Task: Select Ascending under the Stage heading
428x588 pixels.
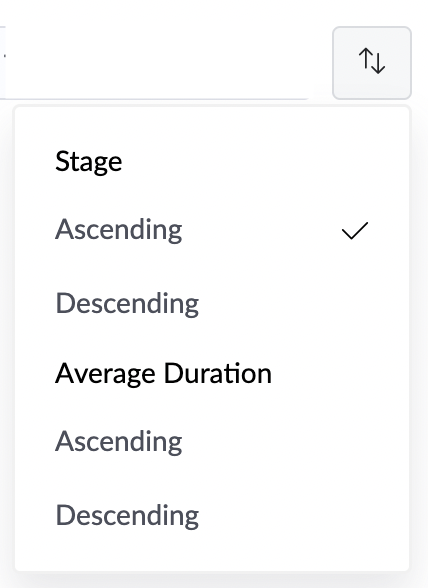Action: point(212,230)
